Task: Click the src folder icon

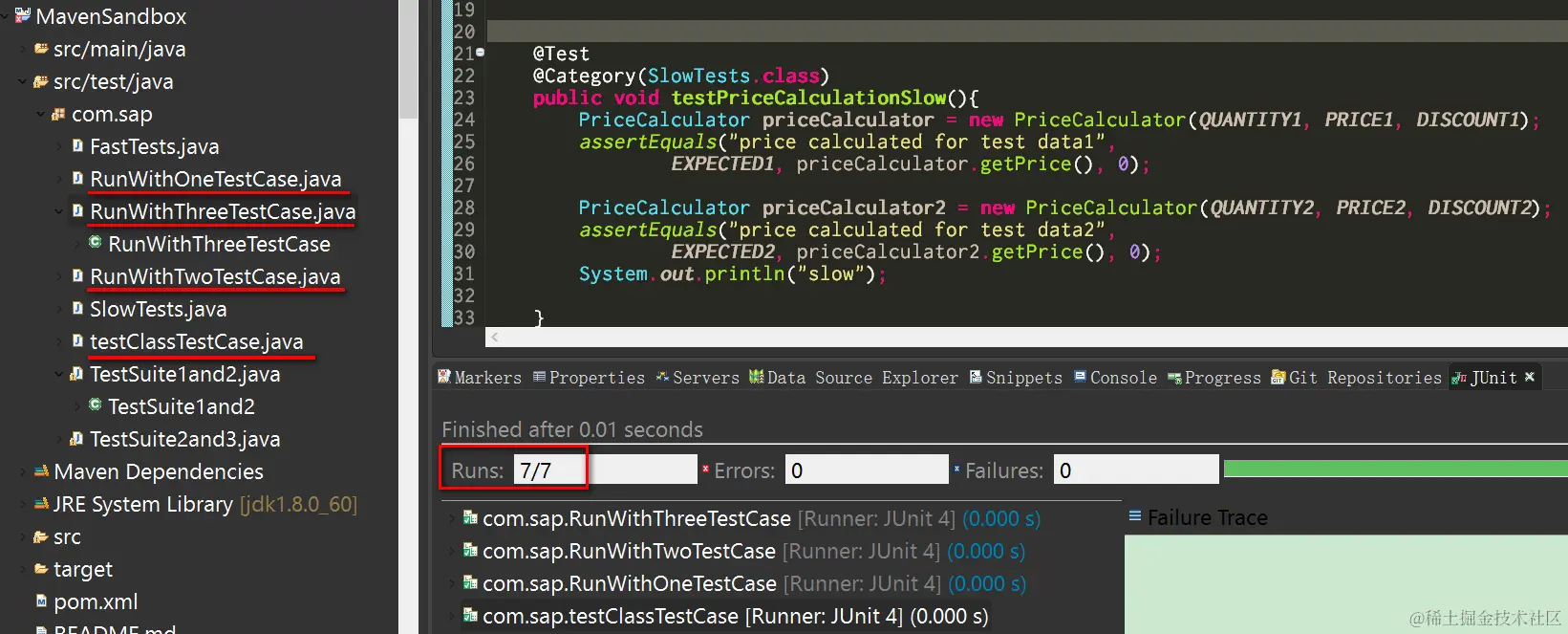Action: [41, 536]
